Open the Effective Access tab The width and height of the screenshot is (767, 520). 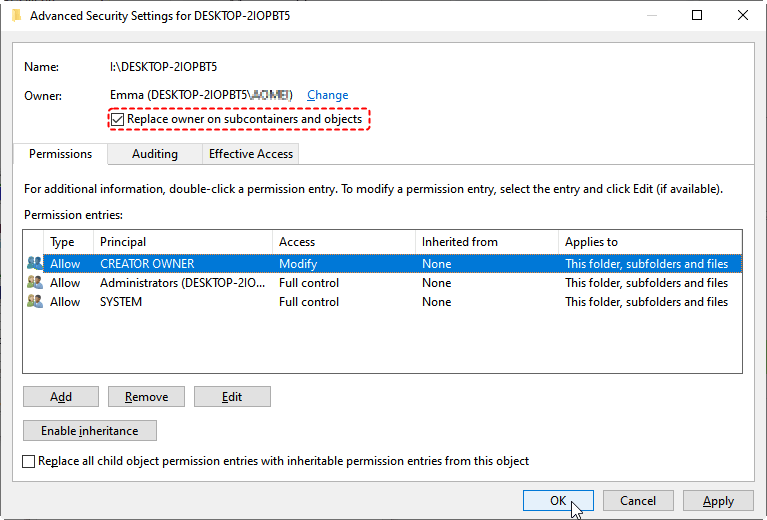[x=250, y=154]
